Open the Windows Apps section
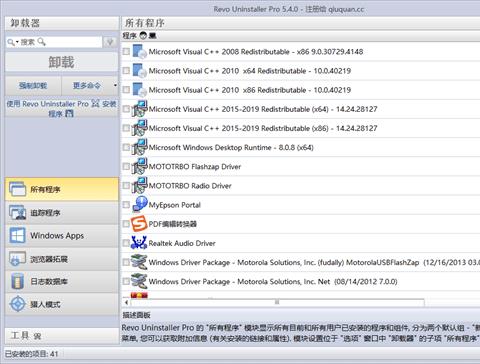This screenshot has width=480, height=364. click(62, 236)
